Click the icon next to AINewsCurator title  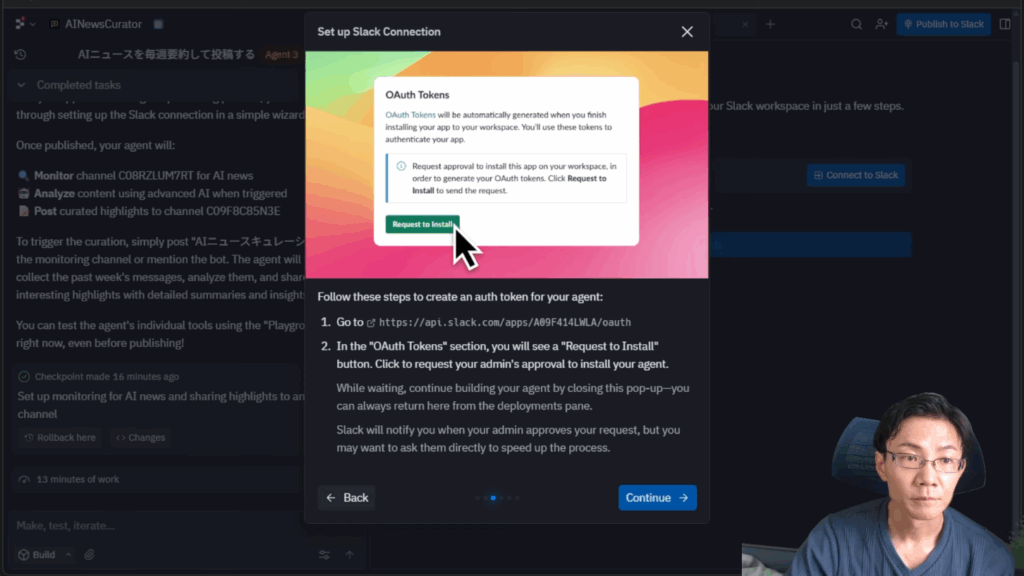coord(159,24)
